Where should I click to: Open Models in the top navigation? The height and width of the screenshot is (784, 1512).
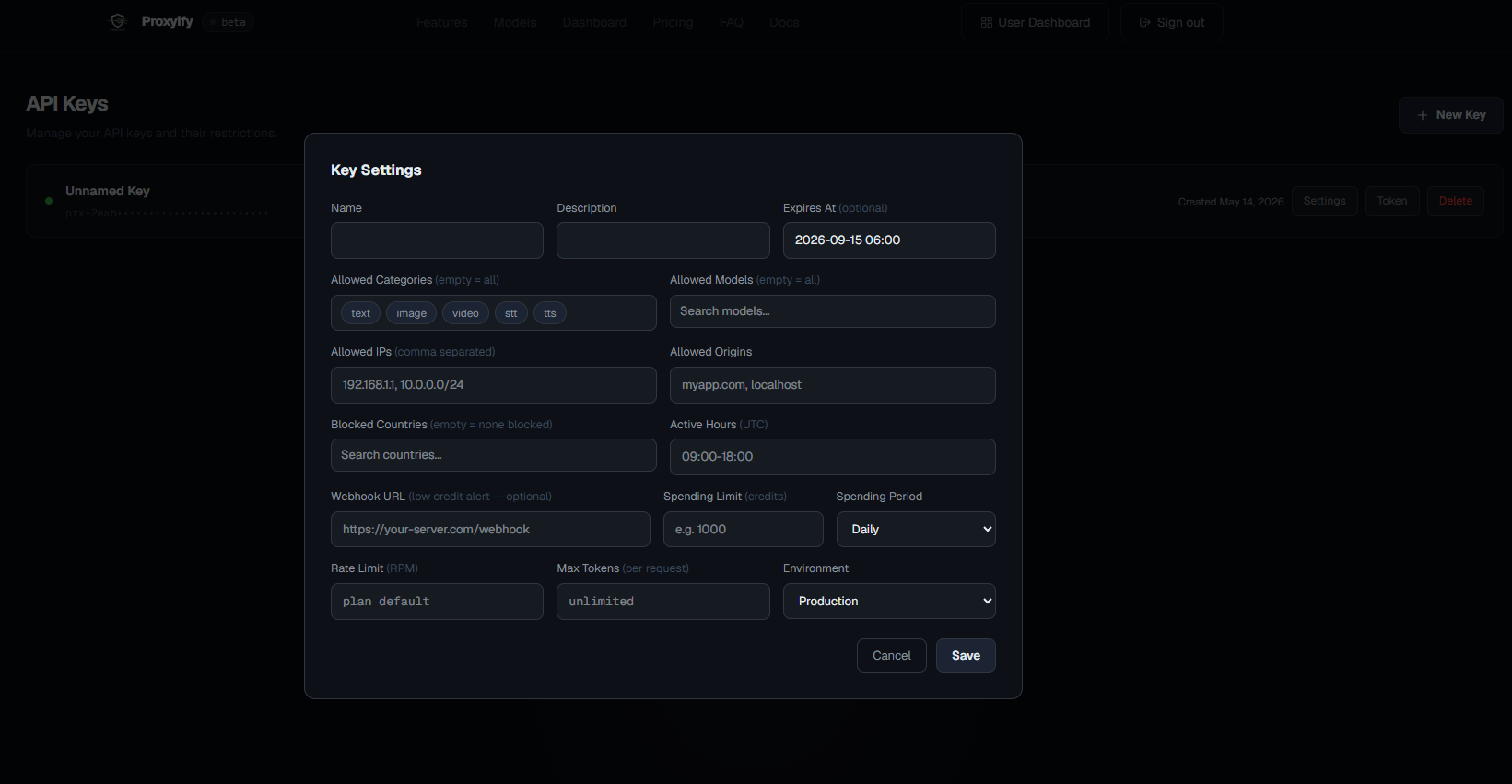click(515, 22)
